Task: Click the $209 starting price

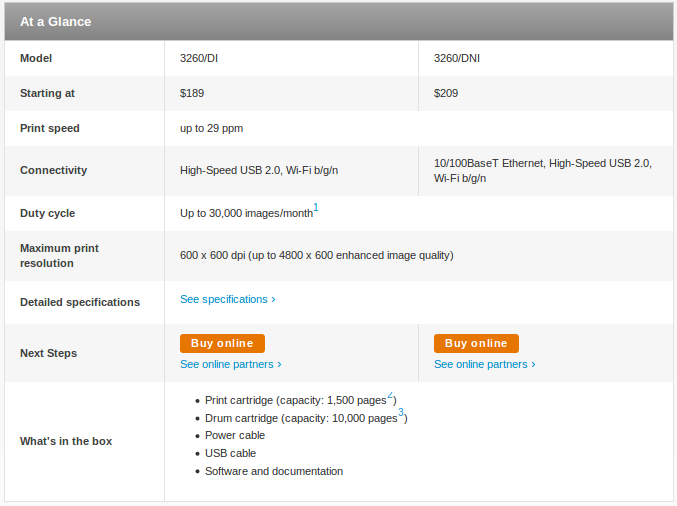Action: (445, 93)
